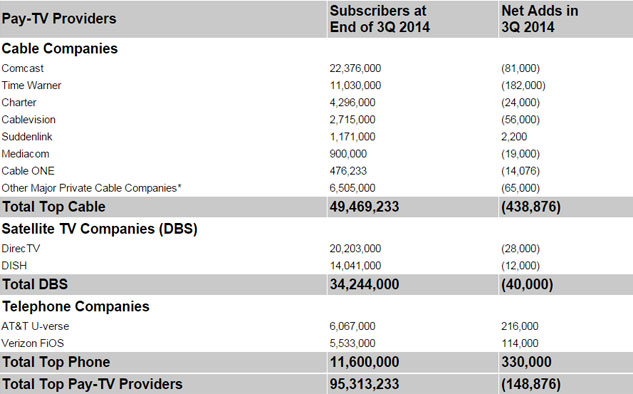Click Time Warner subscriber count 11,030,000
Viewport: 633px width, 394px height.
click(355, 86)
